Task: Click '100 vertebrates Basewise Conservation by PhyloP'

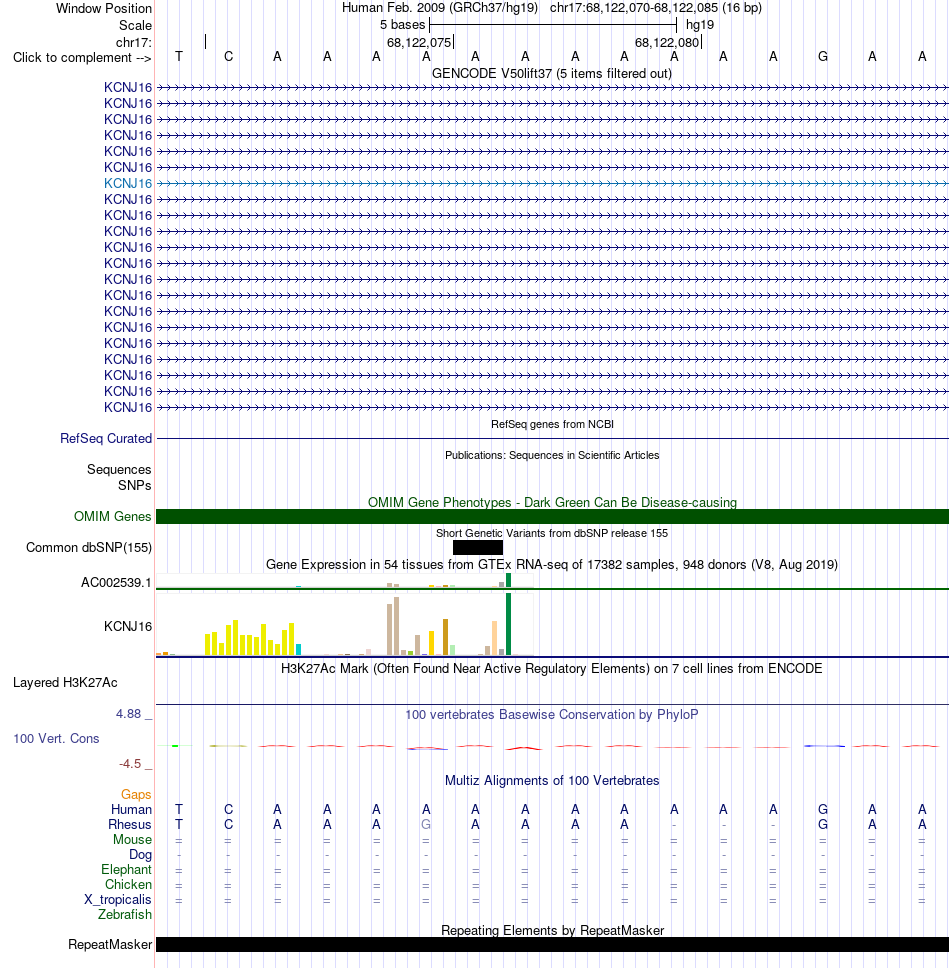Action: [552, 714]
